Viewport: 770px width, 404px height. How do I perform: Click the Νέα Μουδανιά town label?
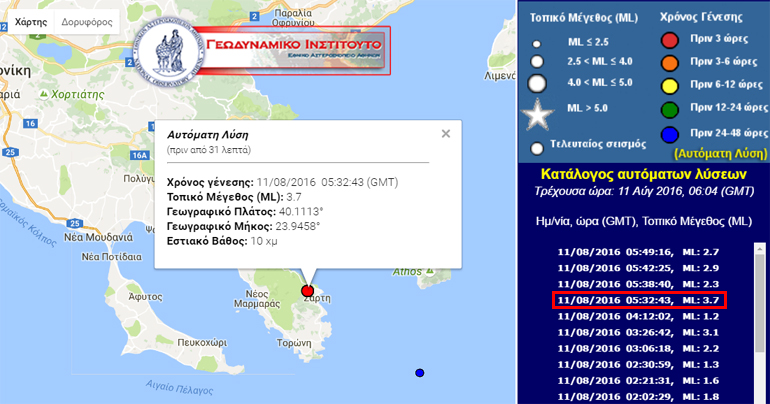(x=98, y=238)
